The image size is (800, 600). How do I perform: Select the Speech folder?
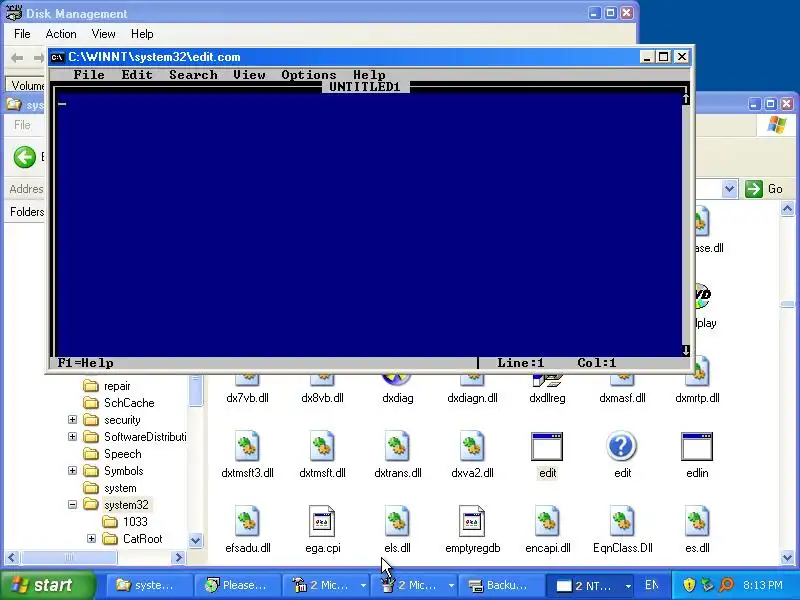pyautogui.click(x=122, y=454)
